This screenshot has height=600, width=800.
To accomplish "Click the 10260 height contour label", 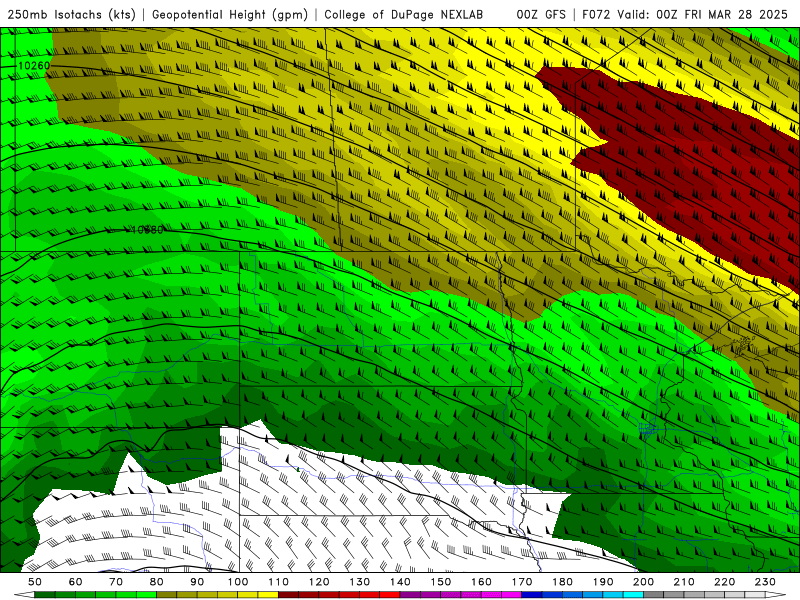I will point(34,66).
